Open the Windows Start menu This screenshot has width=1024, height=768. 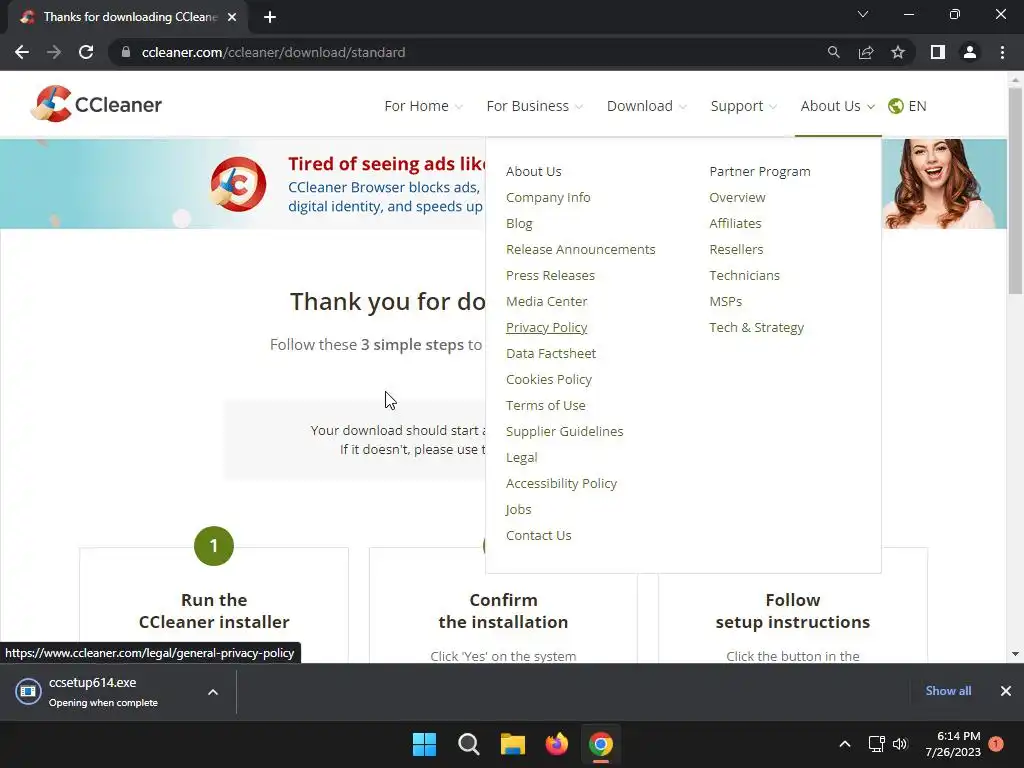pos(424,744)
